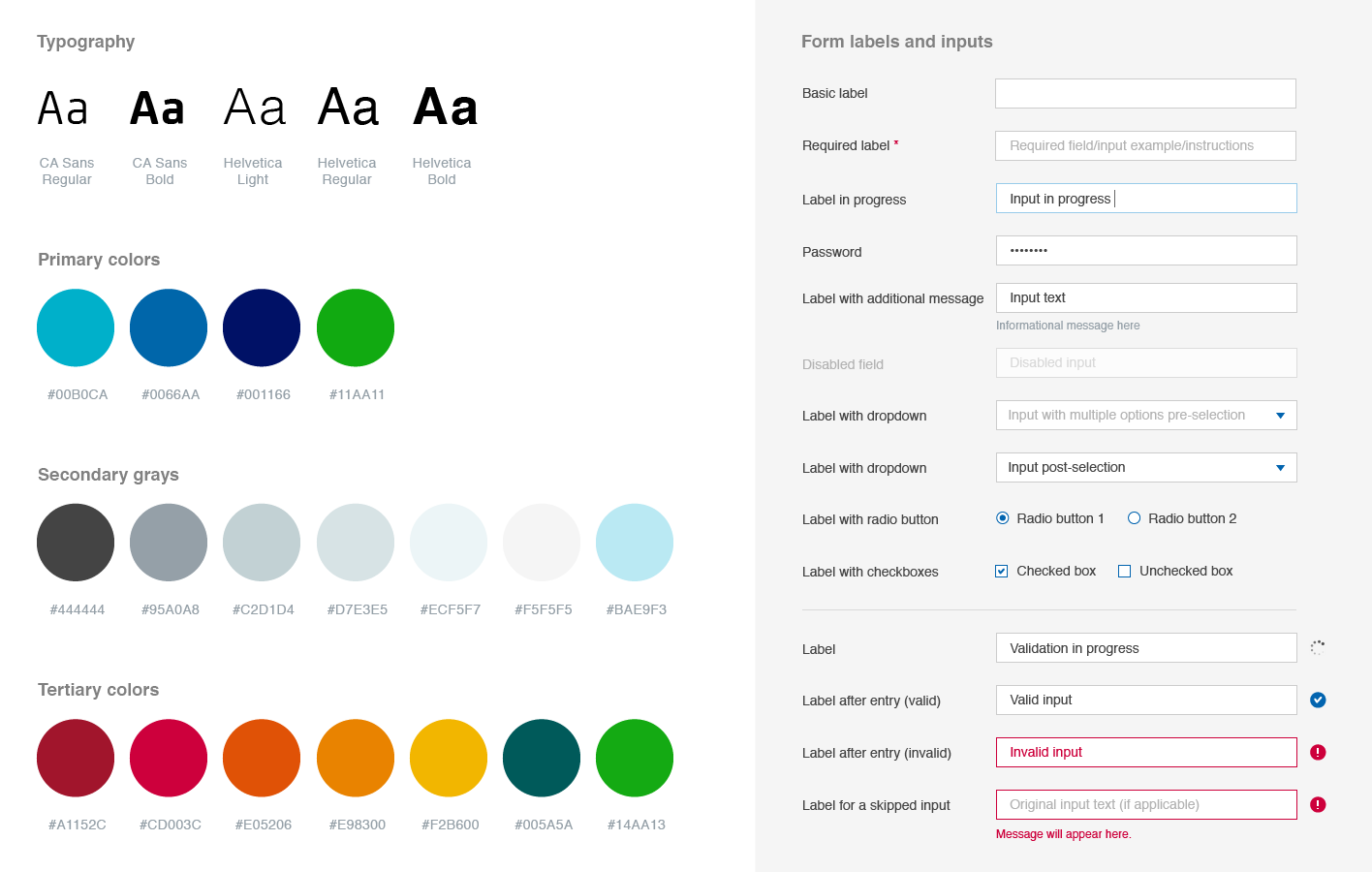Click the Input text field
Viewport: 1372px width, 872px height.
[1146, 297]
